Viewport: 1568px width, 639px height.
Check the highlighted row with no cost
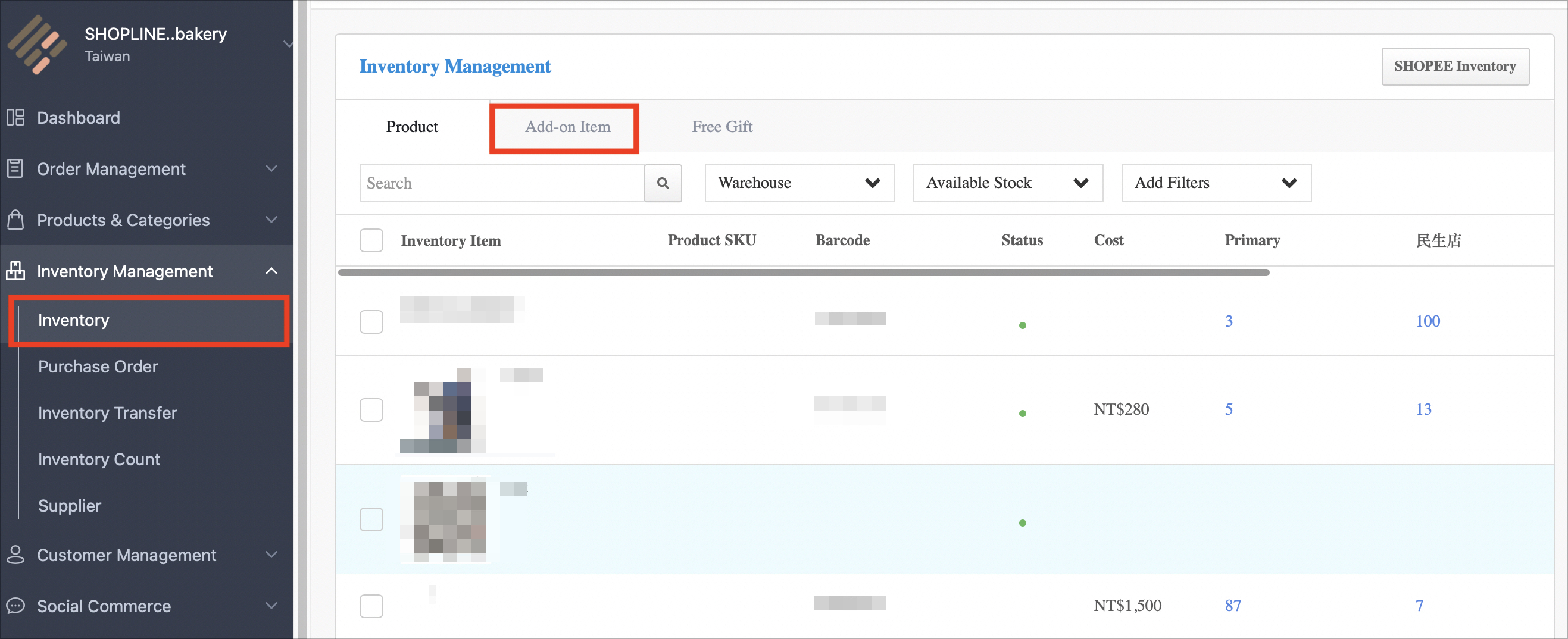click(x=371, y=519)
